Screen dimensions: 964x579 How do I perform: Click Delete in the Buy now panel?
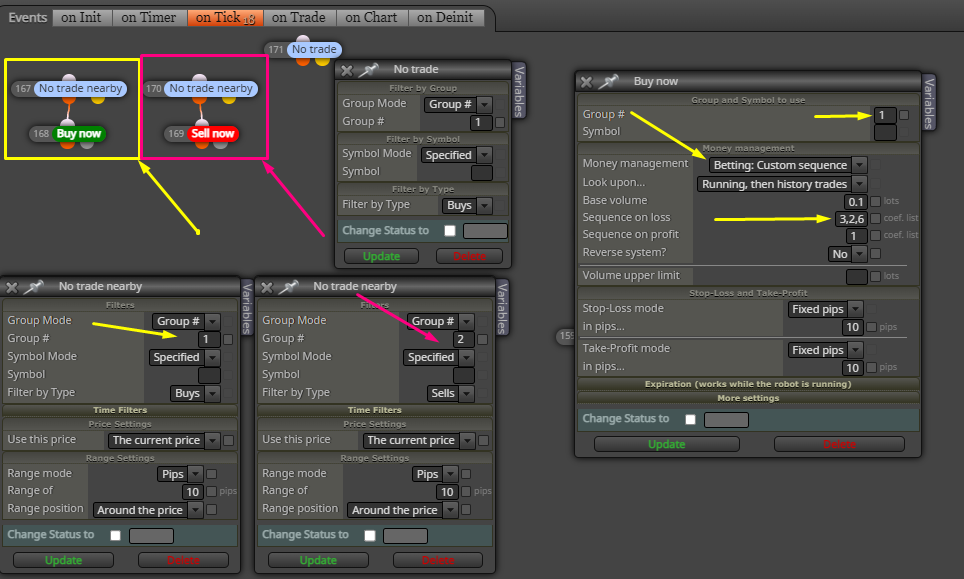(x=839, y=444)
